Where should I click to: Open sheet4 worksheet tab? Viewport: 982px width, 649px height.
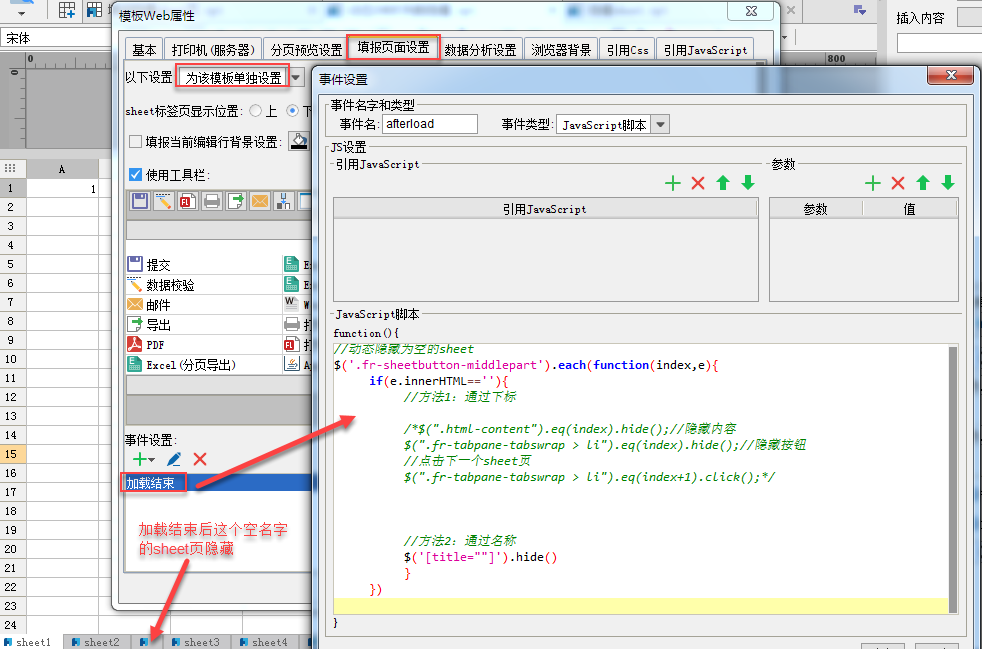(265, 642)
